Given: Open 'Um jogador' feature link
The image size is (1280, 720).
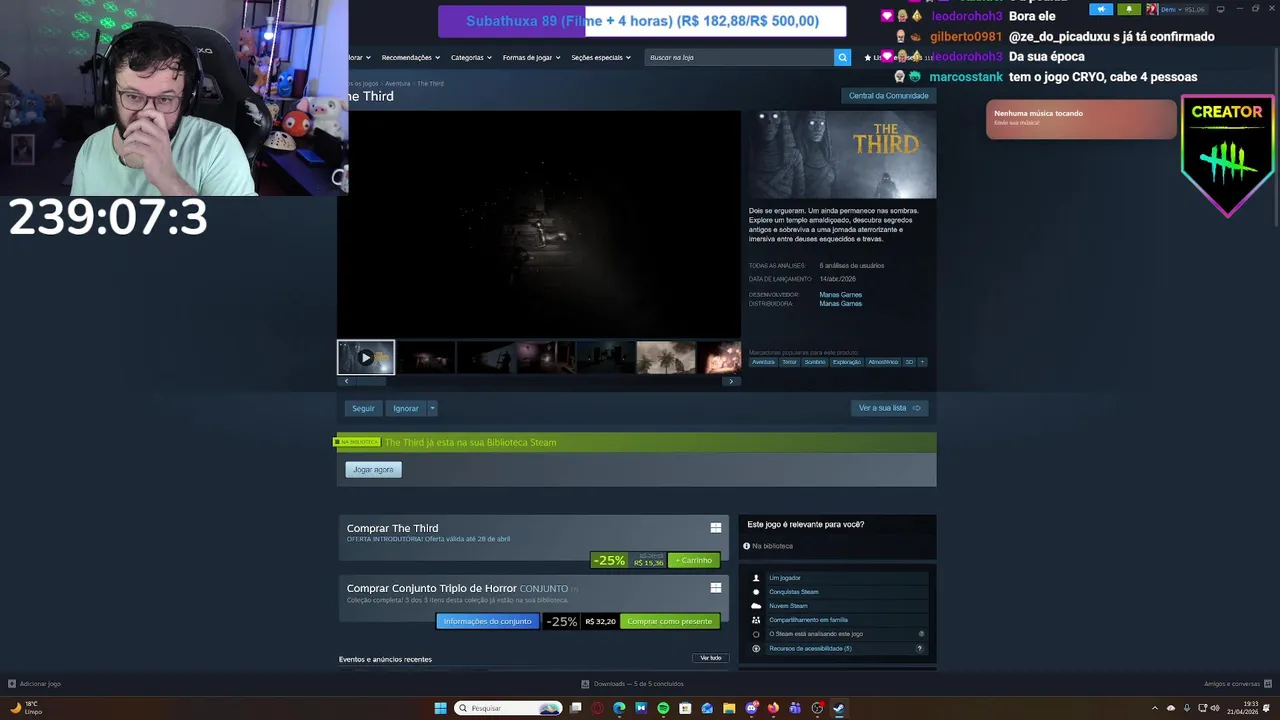Looking at the screenshot, I should coord(785,578).
